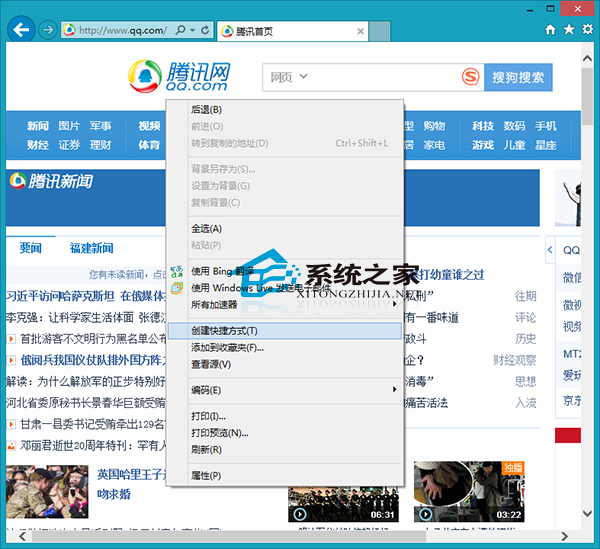Image resolution: width=600 pixels, height=549 pixels.
Task: Open 属性(P) in context menu
Action: [x=285, y=476]
